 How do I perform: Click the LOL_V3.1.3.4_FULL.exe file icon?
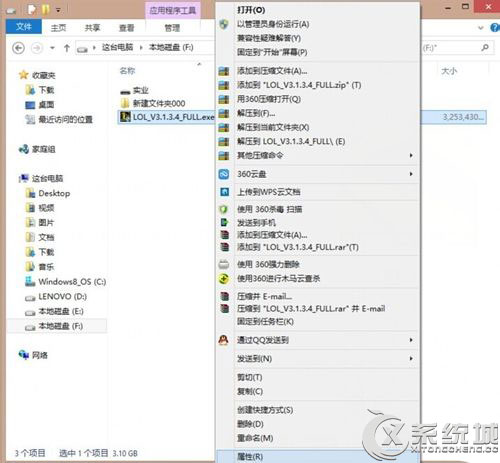125,117
